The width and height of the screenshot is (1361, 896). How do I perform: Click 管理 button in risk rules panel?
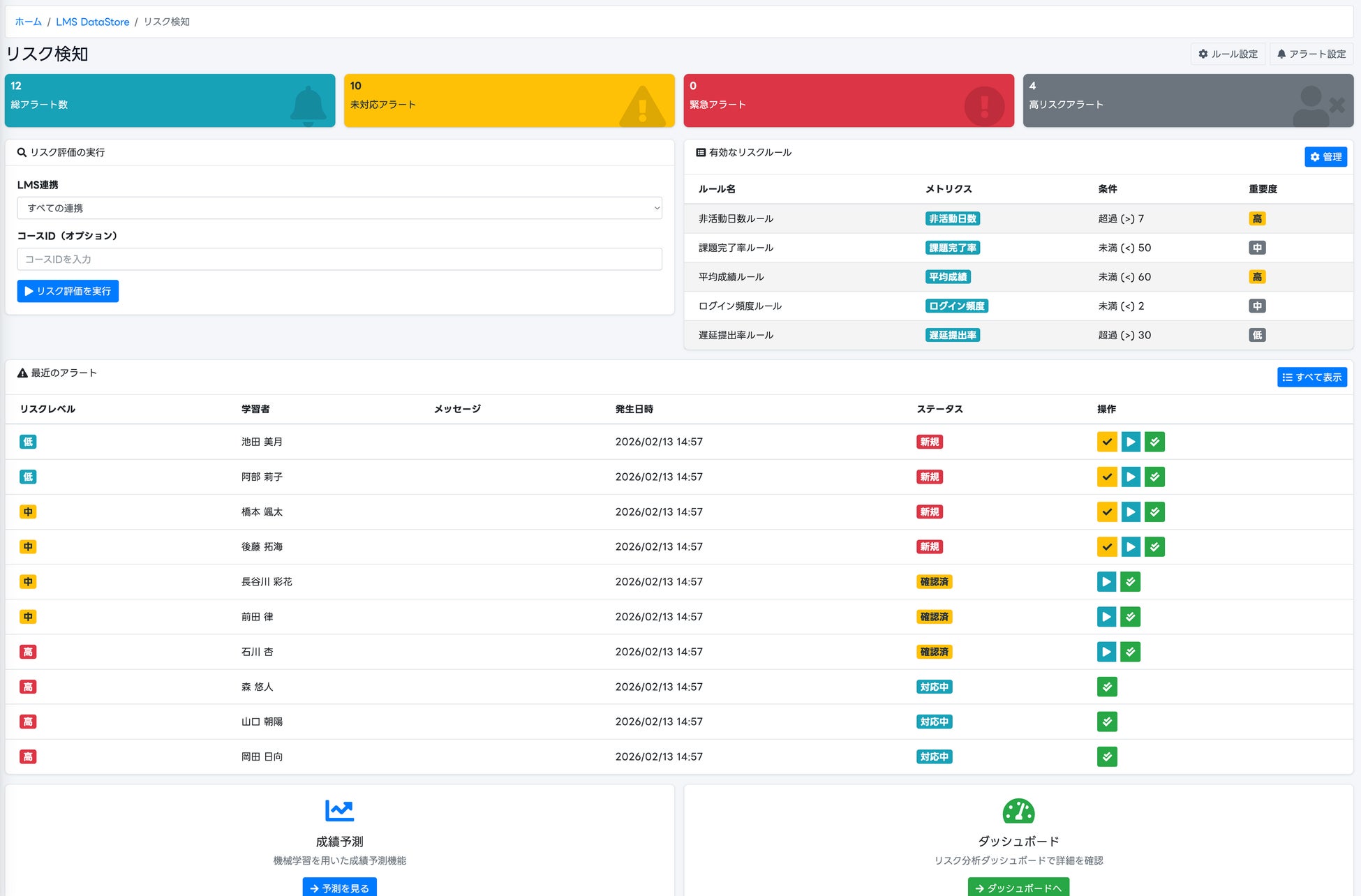[1325, 157]
